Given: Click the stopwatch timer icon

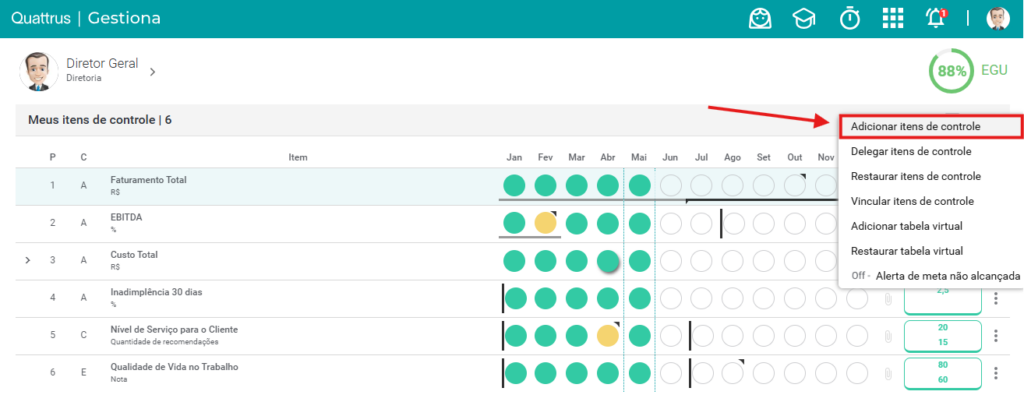Looking at the screenshot, I should click(x=849, y=18).
